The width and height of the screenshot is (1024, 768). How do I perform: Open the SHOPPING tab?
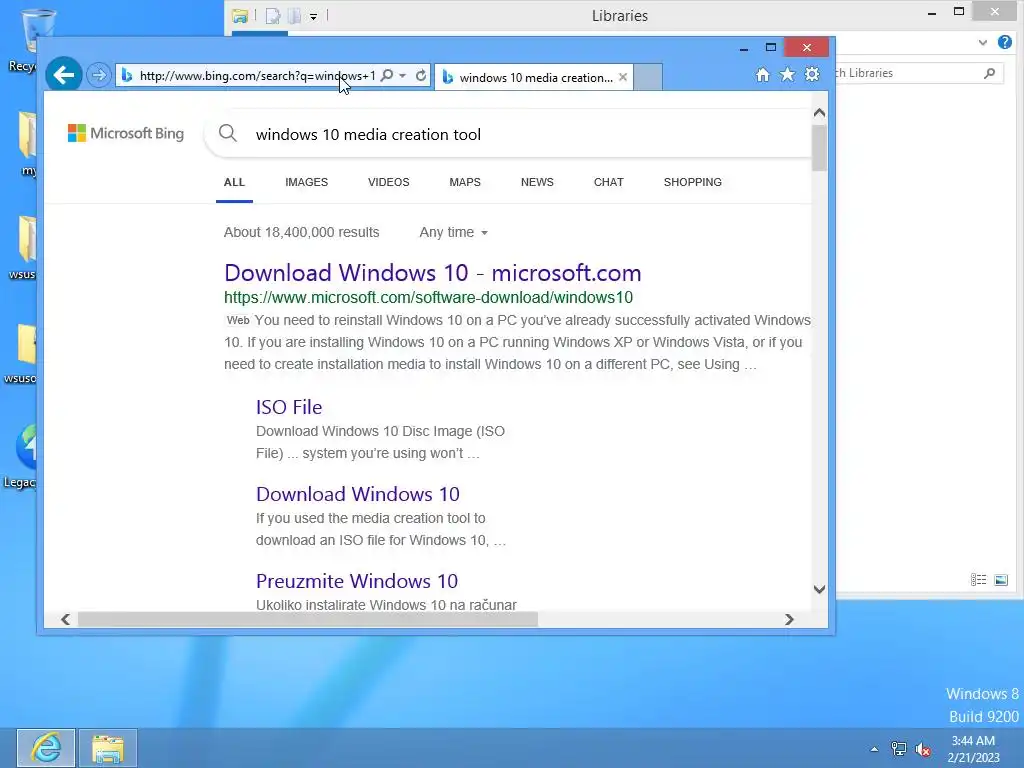point(693,182)
